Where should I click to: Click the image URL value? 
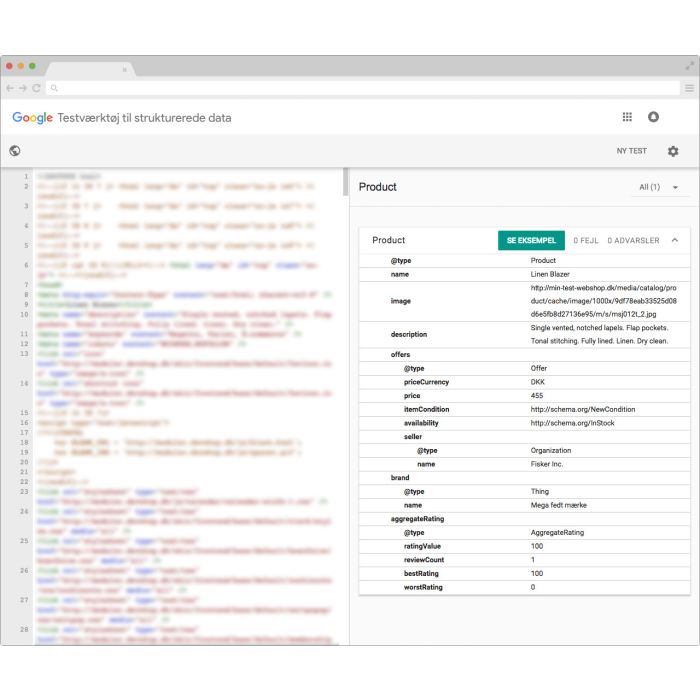click(x=604, y=301)
